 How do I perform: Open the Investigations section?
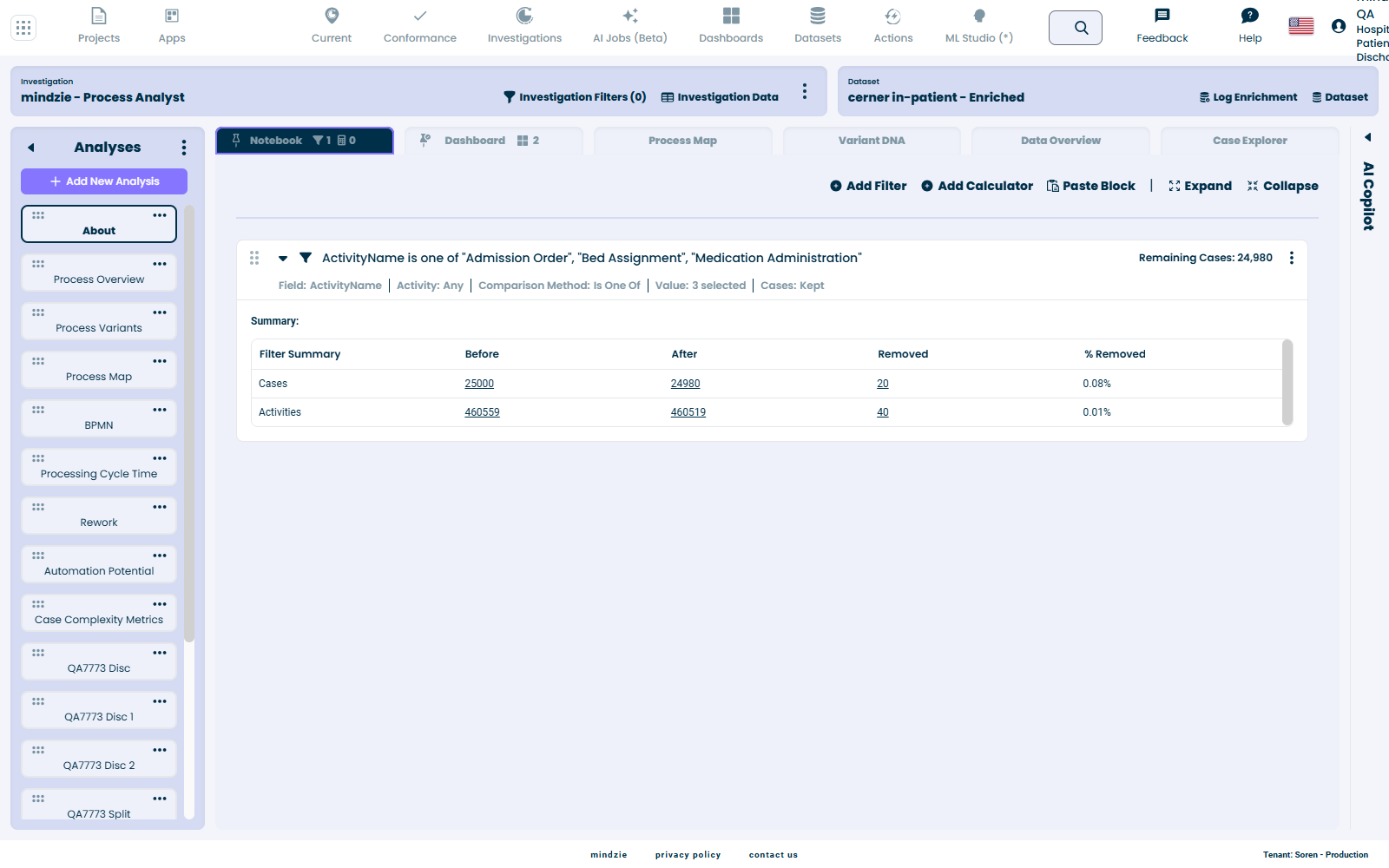pyautogui.click(x=524, y=26)
